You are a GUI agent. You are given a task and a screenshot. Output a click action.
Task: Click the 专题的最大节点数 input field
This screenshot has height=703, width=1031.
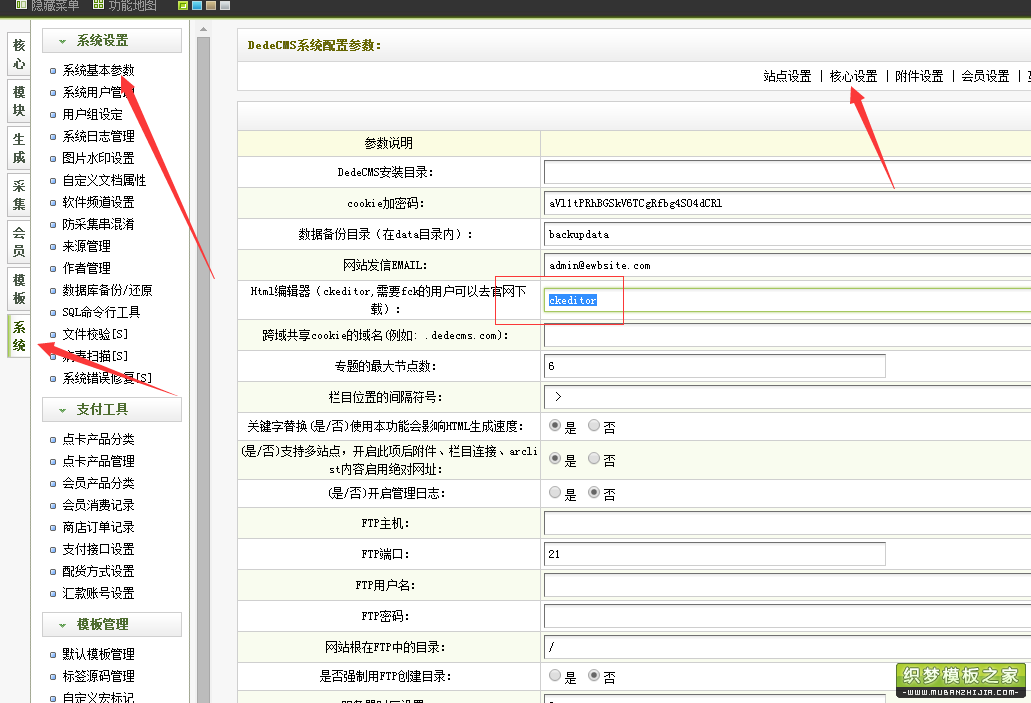(715, 366)
